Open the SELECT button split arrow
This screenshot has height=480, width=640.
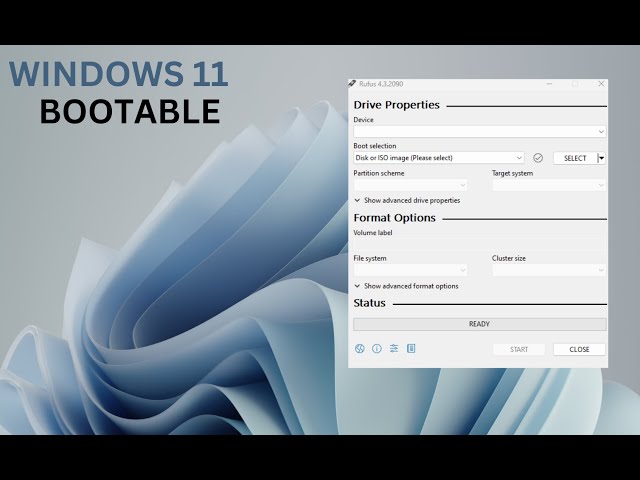pos(601,158)
